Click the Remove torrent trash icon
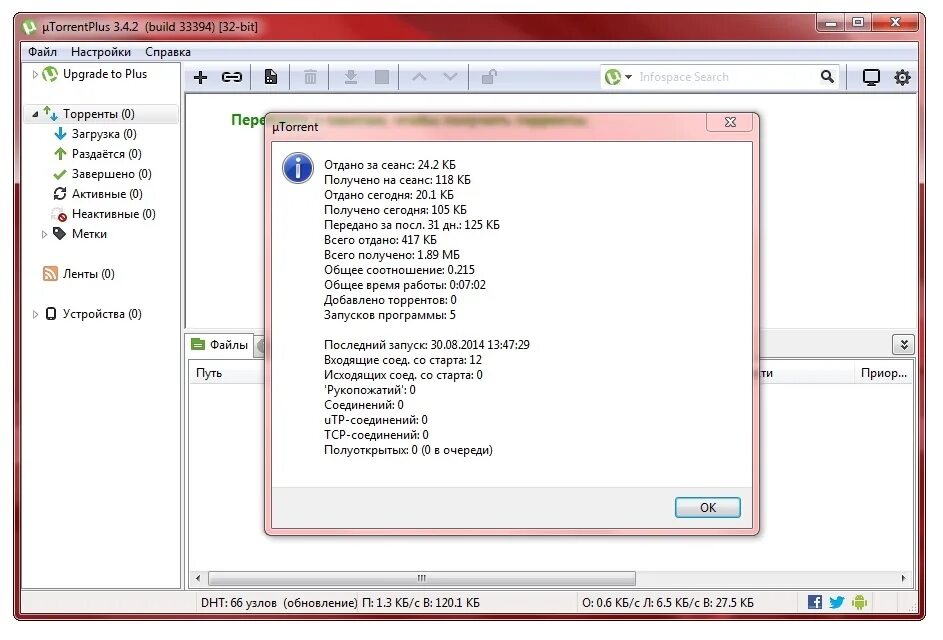This screenshot has height=640, width=943. 310,77
